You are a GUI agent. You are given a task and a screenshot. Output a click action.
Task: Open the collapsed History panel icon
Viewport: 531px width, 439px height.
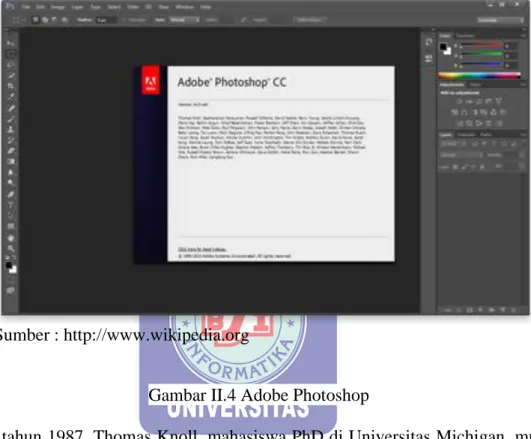point(429,42)
